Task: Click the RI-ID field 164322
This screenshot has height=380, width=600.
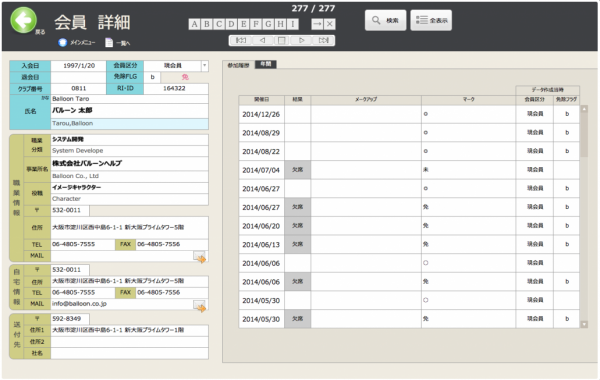Action: tap(176, 88)
